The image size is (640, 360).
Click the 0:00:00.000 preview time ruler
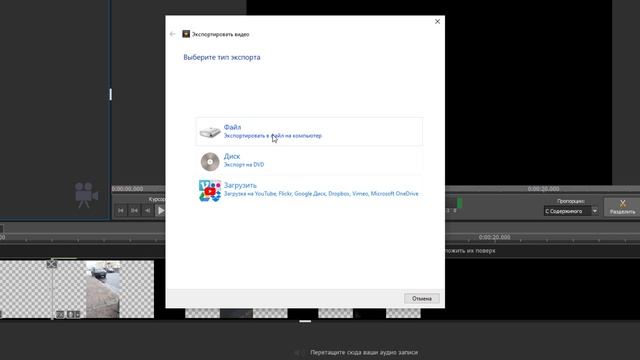click(x=127, y=189)
